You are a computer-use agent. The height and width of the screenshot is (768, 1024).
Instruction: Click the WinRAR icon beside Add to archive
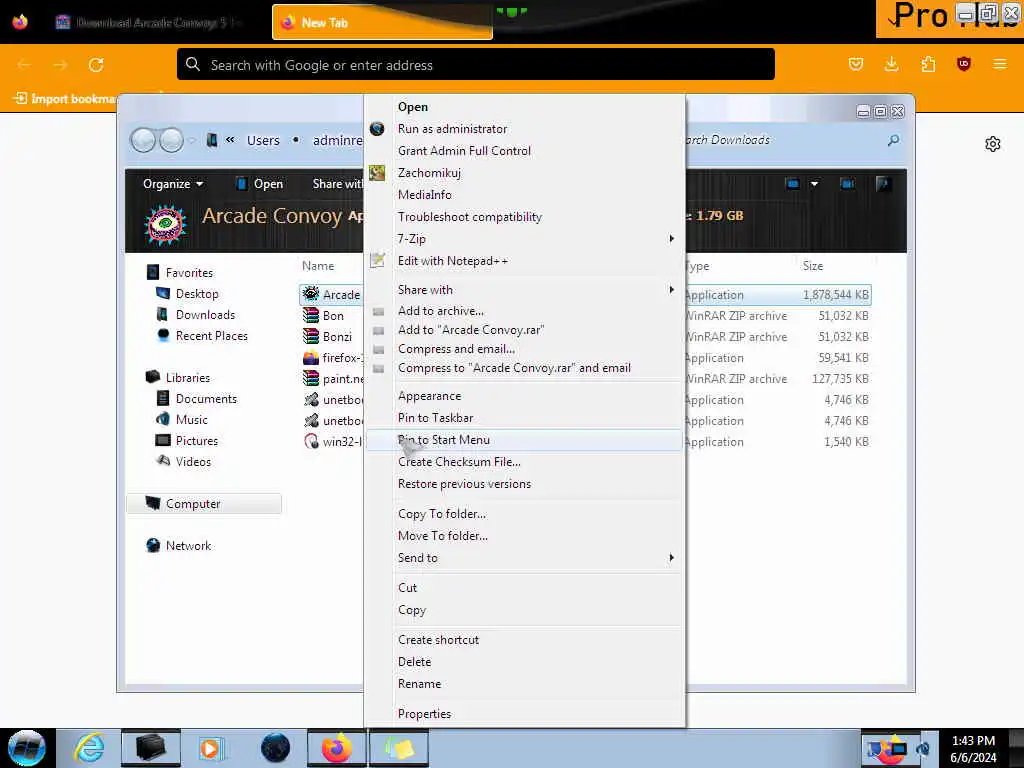378,312
